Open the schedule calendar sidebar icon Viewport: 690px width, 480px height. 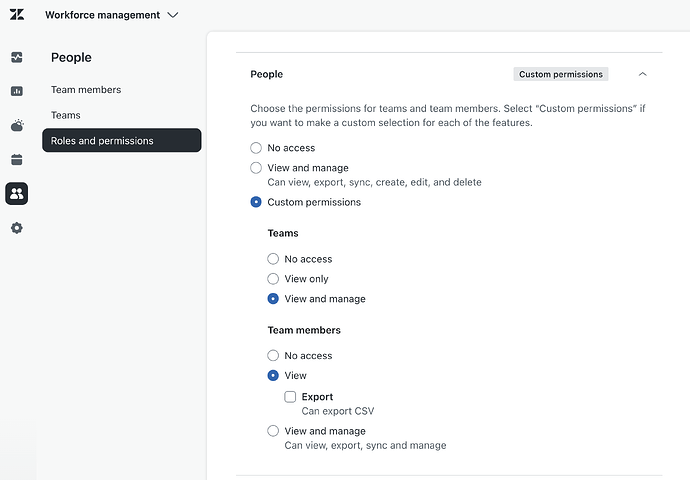17,159
